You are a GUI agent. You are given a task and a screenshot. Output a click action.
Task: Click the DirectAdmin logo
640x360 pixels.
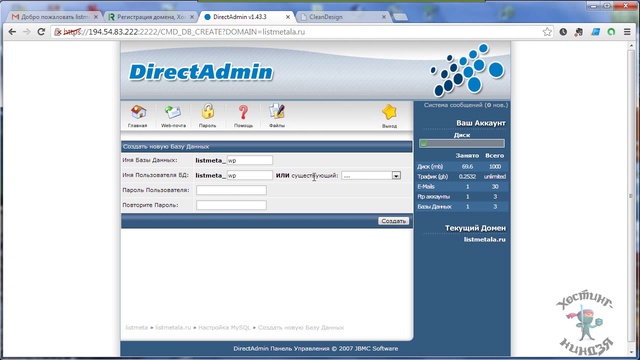201,72
